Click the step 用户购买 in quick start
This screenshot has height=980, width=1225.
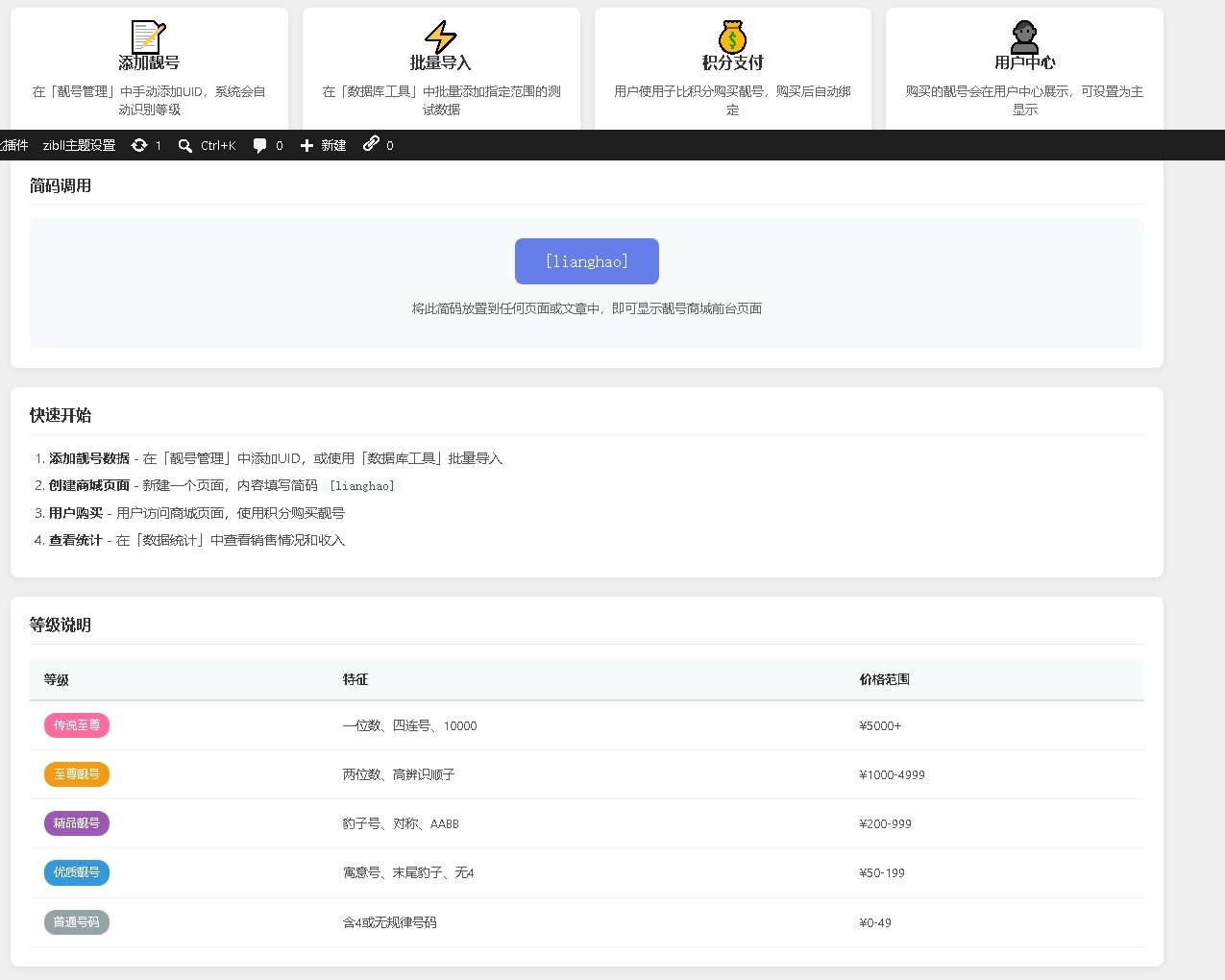(76, 513)
